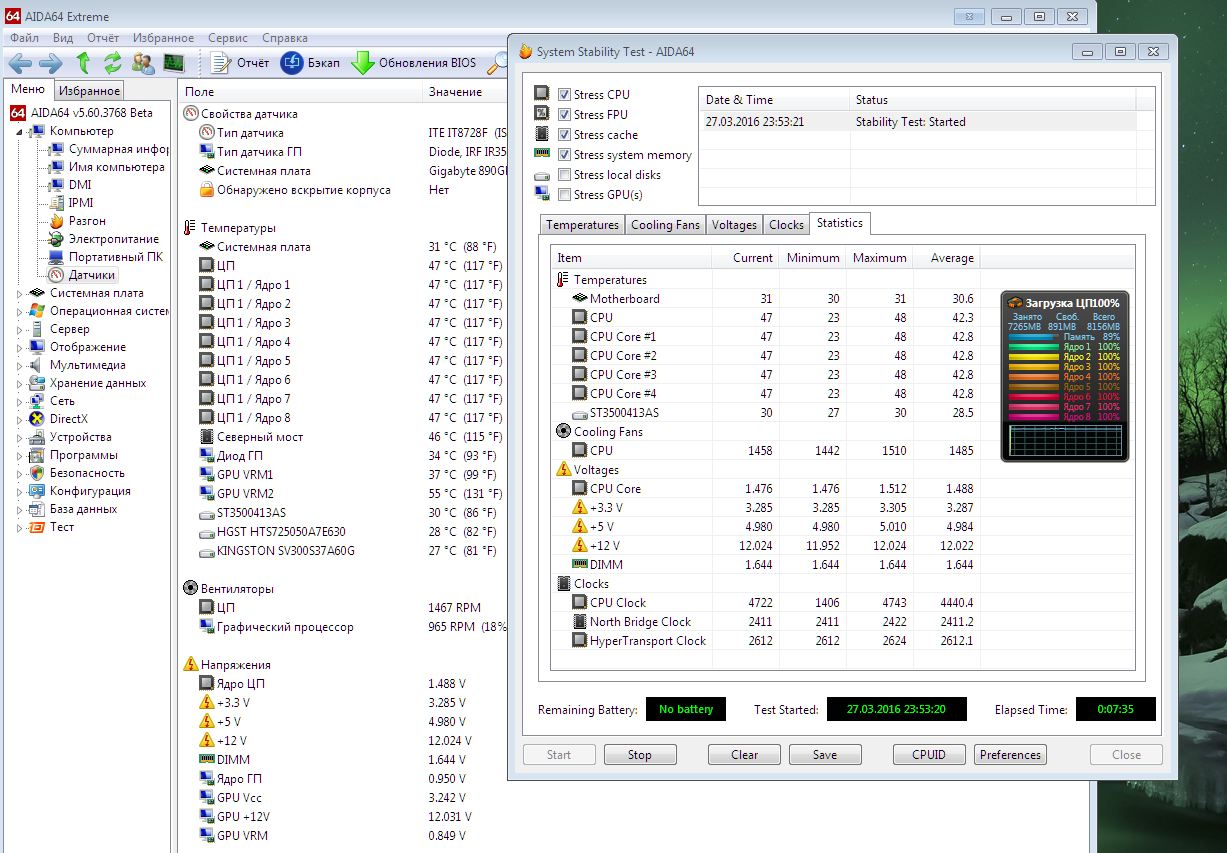Switch to the Temperatures tab
This screenshot has width=1227, height=853.
click(x=582, y=225)
